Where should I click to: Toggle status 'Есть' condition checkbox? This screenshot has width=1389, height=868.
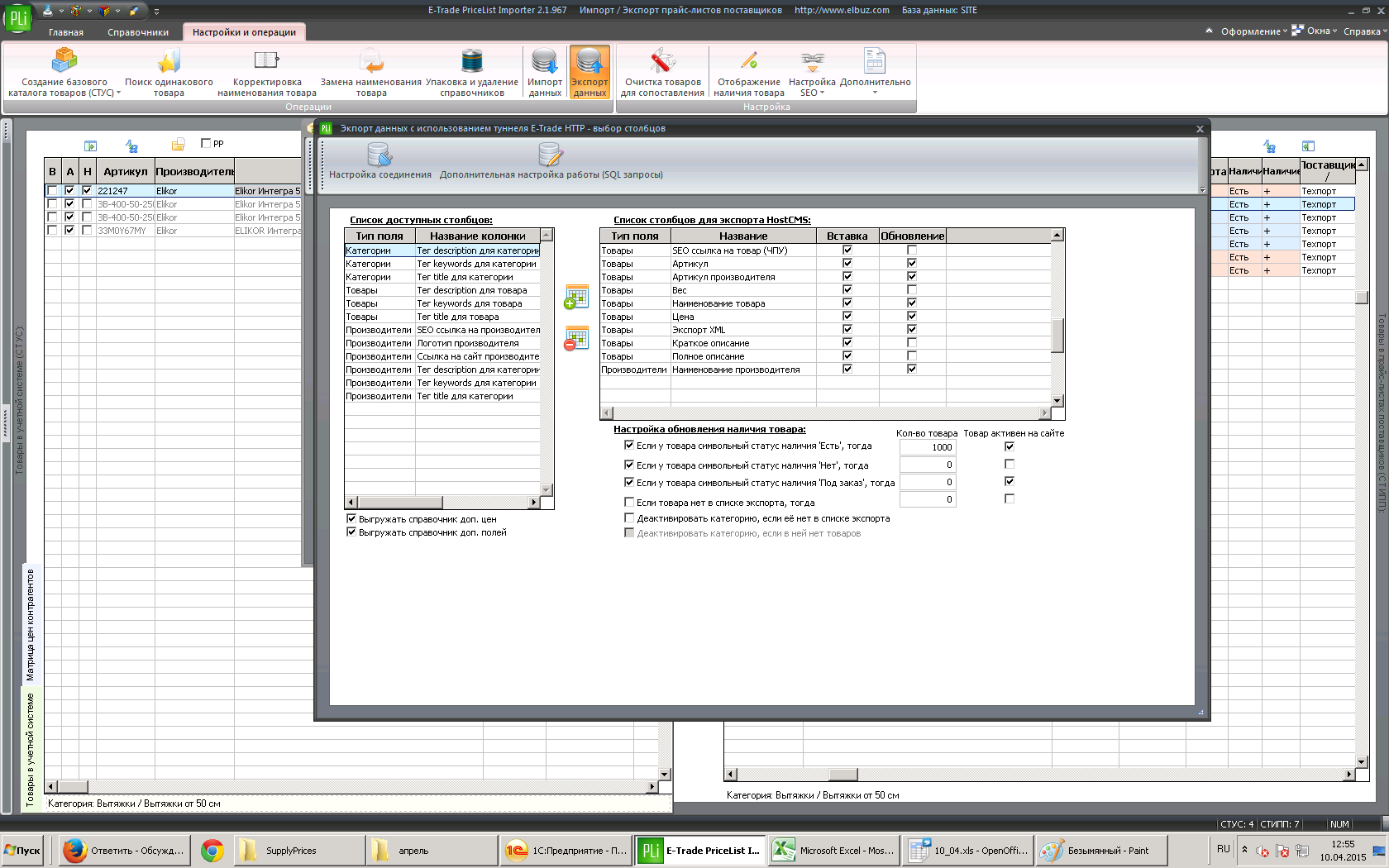pos(629,445)
